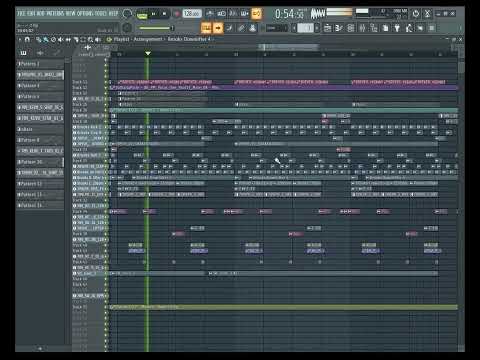
Task: Open the EDIT menu
Action: [x=31, y=14]
